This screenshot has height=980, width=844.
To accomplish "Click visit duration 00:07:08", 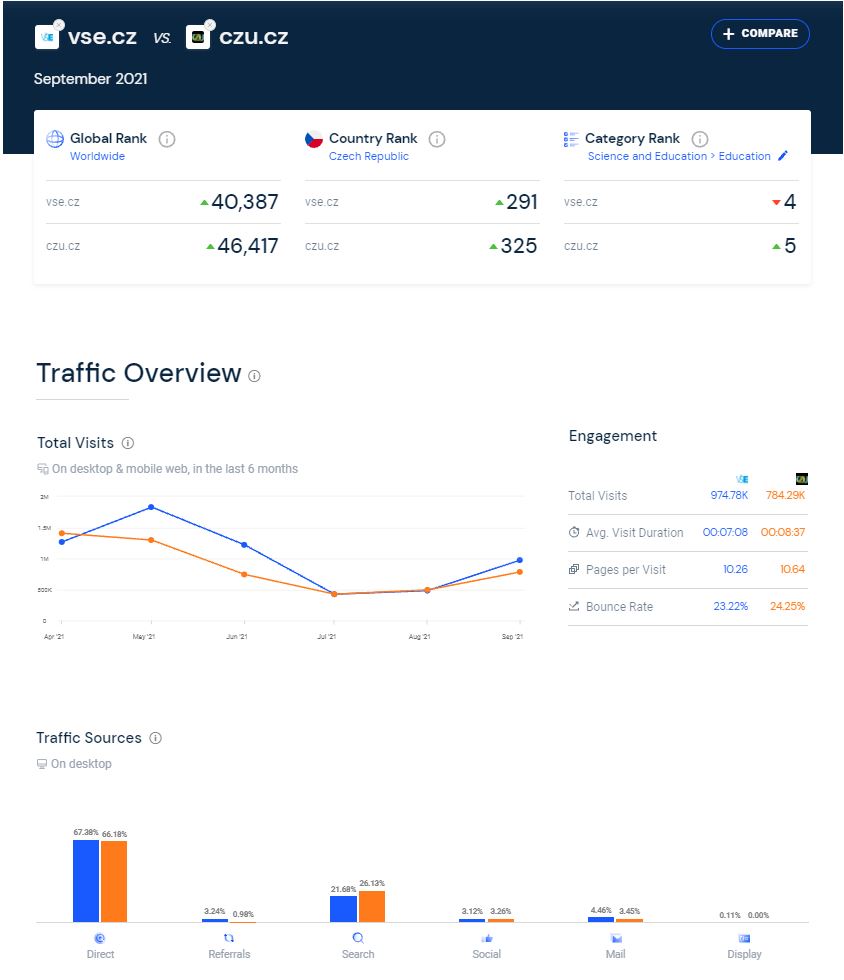I will [x=725, y=532].
